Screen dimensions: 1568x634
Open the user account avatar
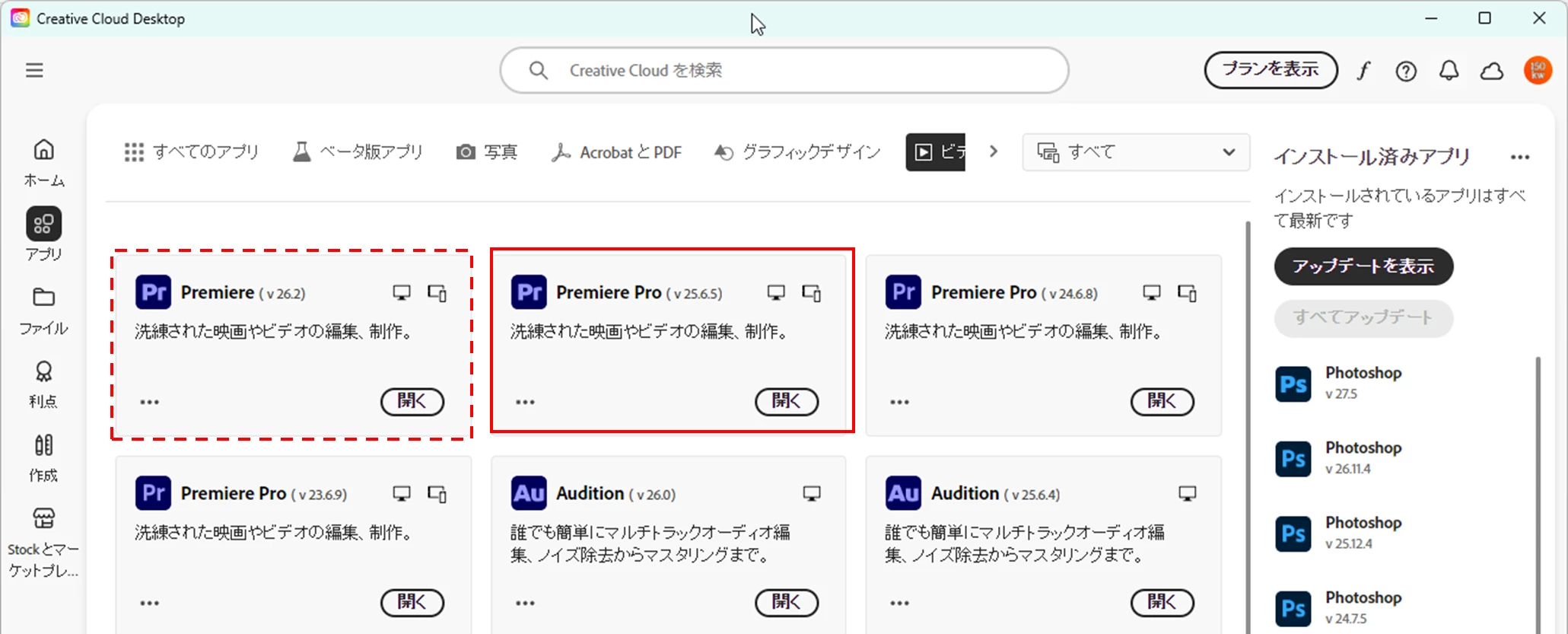[x=1538, y=71]
